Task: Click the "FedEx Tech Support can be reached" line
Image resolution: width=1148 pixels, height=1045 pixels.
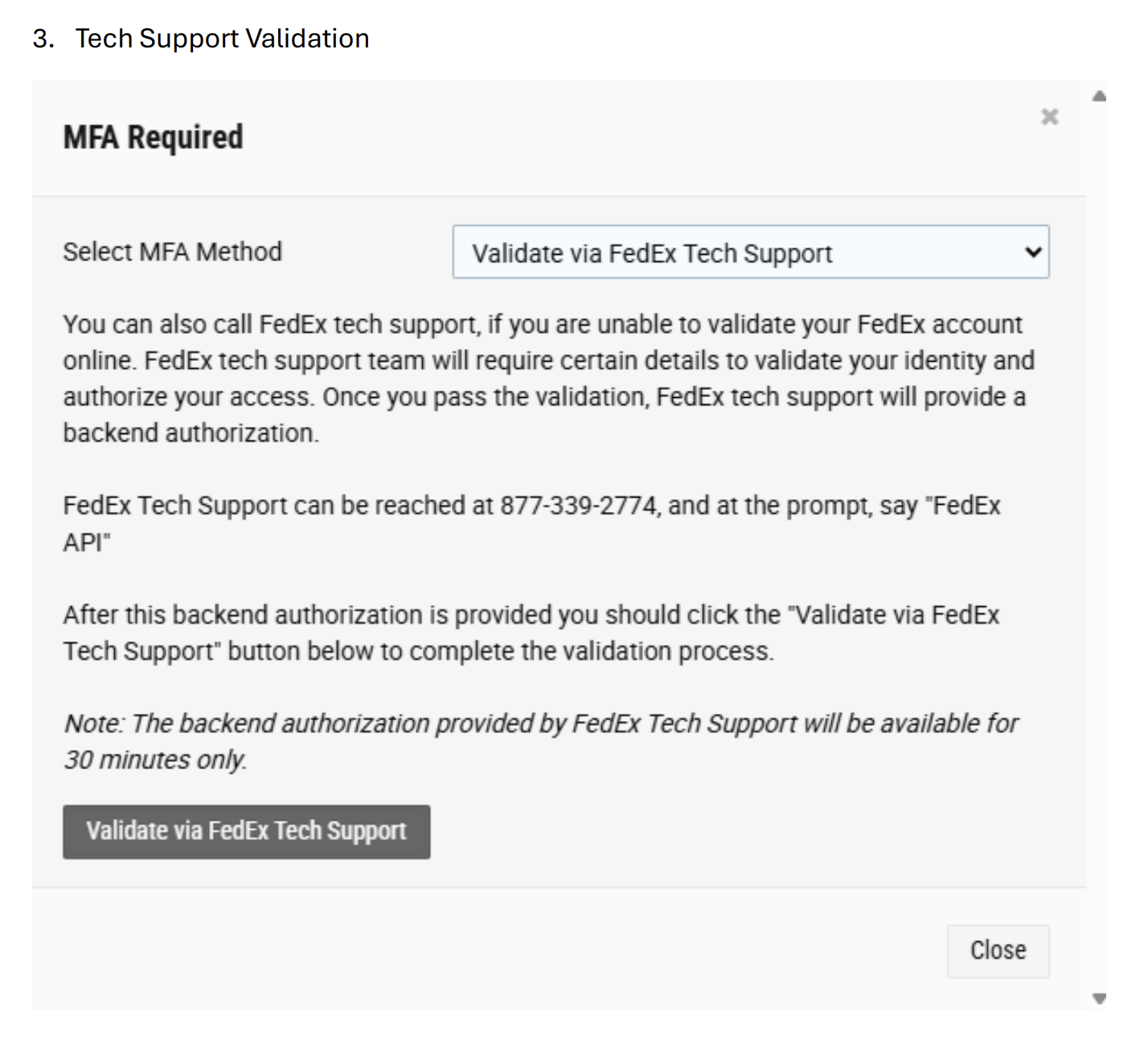Action: [277, 506]
